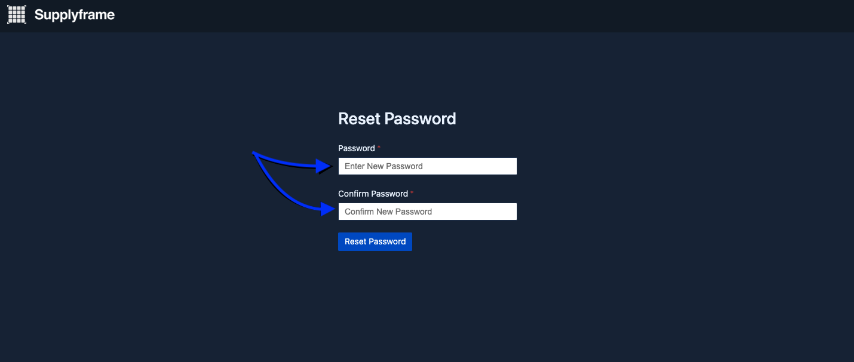Image resolution: width=854 pixels, height=362 pixels.
Task: Click the Reset Password heading text
Action: [397, 119]
